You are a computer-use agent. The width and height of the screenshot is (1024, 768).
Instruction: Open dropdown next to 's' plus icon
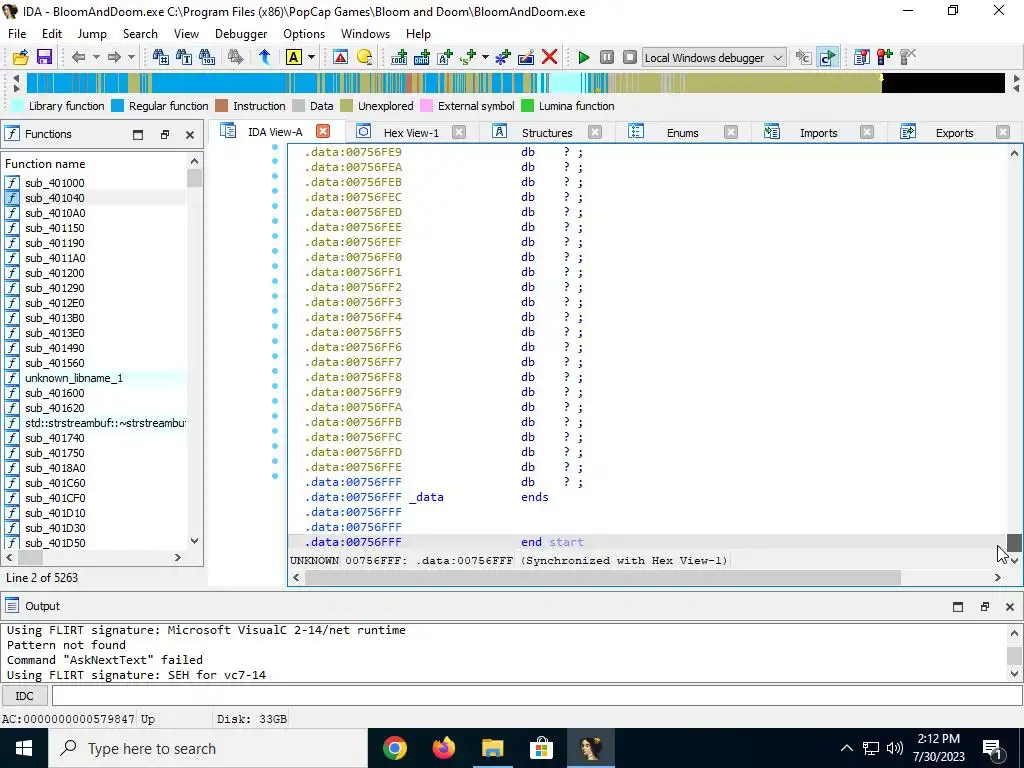coord(485,57)
